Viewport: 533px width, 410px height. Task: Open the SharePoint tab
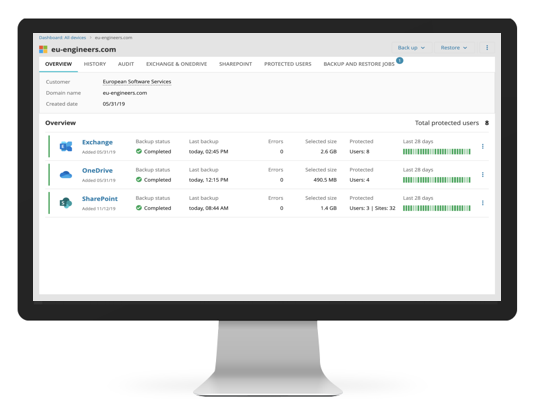pyautogui.click(x=236, y=64)
